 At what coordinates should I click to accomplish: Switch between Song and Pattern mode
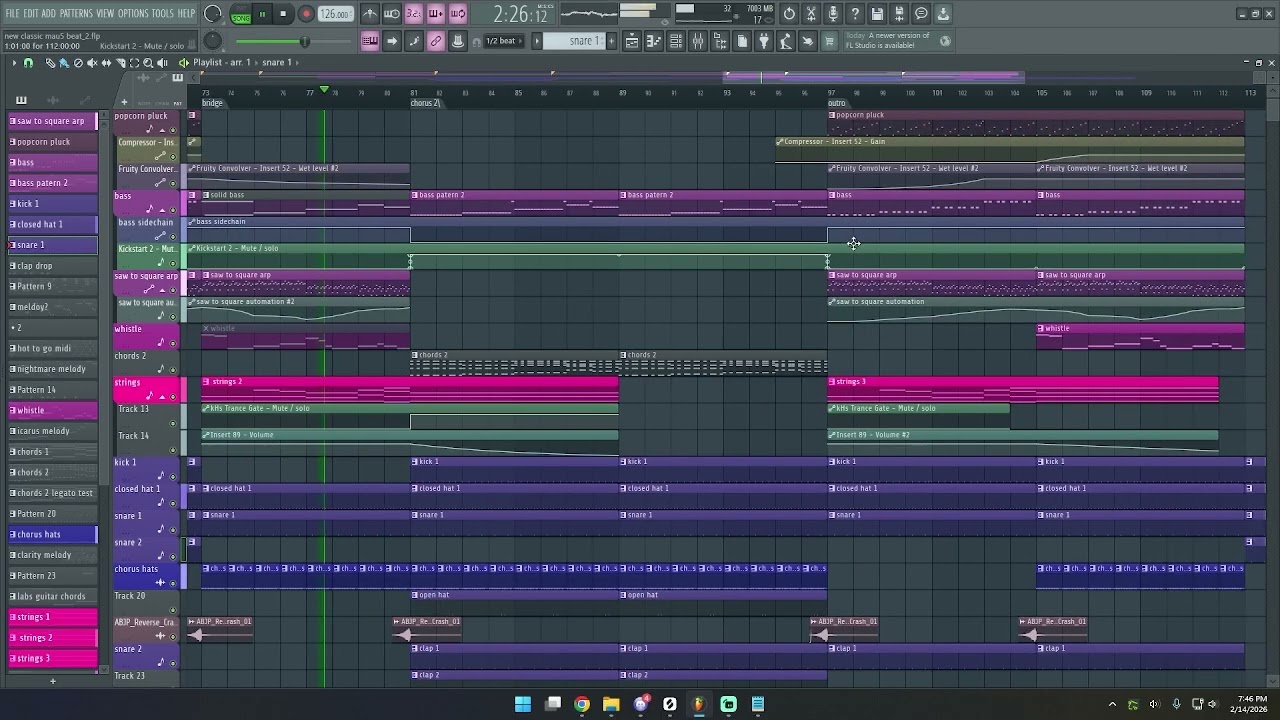[x=240, y=14]
